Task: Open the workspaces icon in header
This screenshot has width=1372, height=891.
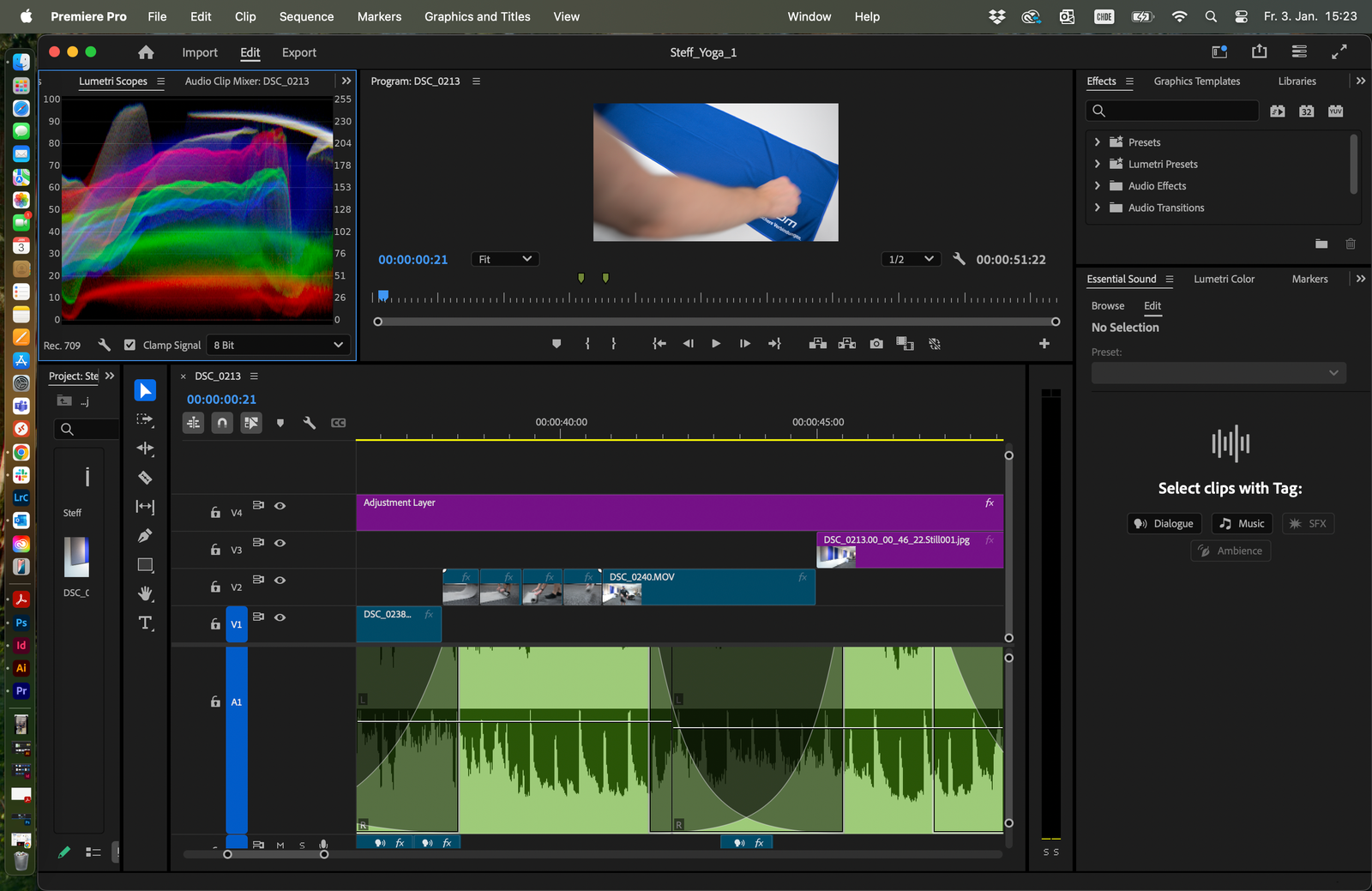Action: (x=1219, y=52)
